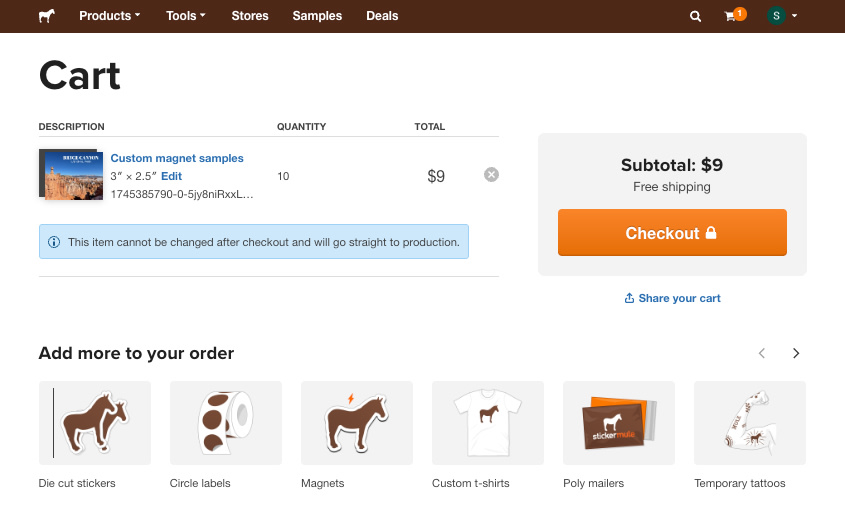Viewport: 845px width, 523px height.
Task: Open the Products dropdown menu
Action: tap(109, 16)
